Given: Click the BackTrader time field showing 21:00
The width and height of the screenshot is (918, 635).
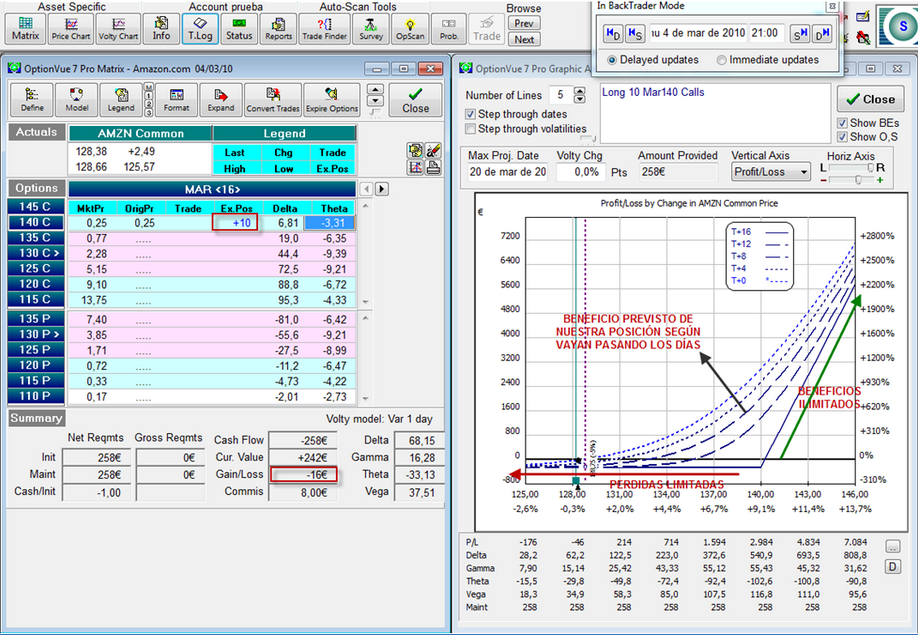Looking at the screenshot, I should coord(766,33).
